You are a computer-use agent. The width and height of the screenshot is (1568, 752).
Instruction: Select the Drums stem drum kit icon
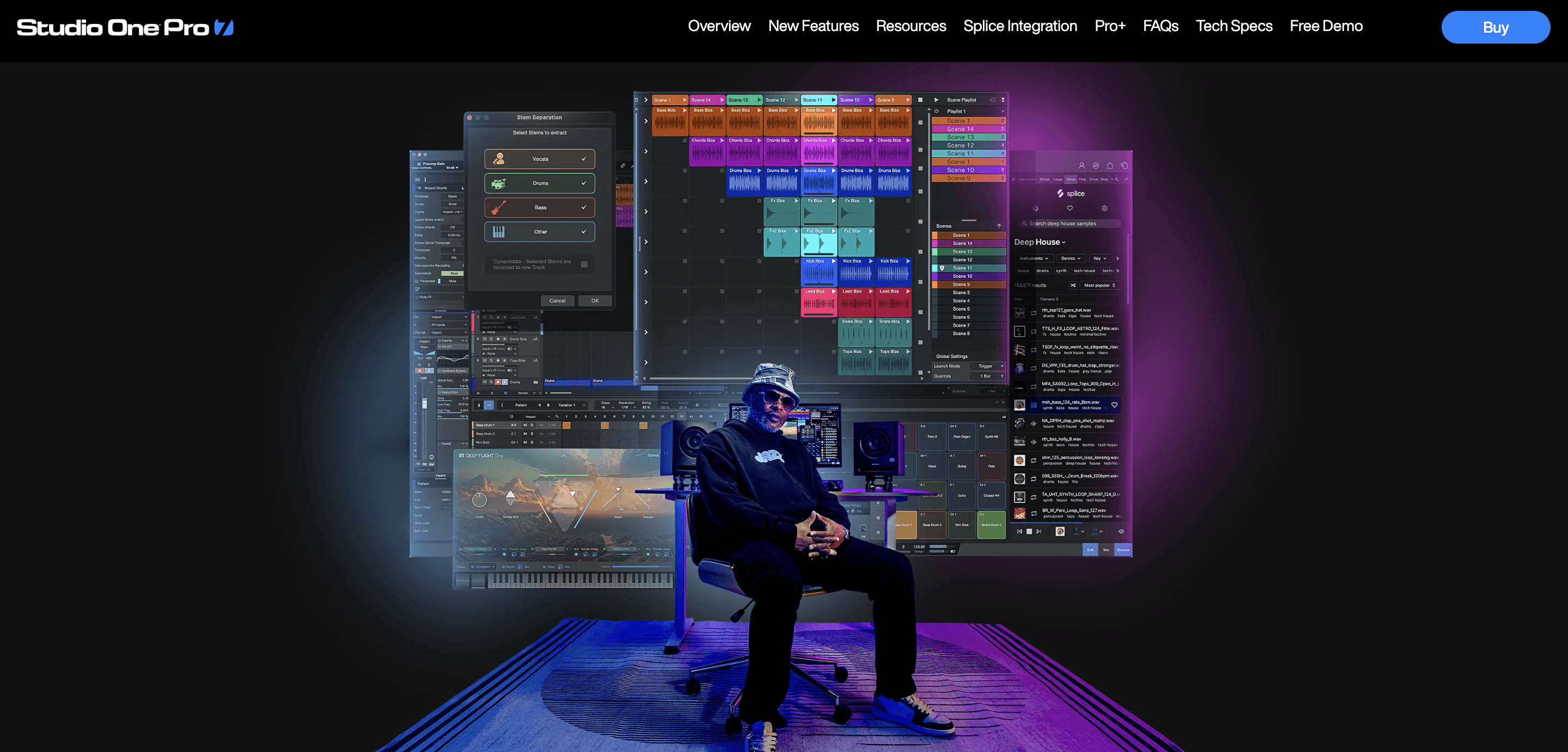pos(498,184)
